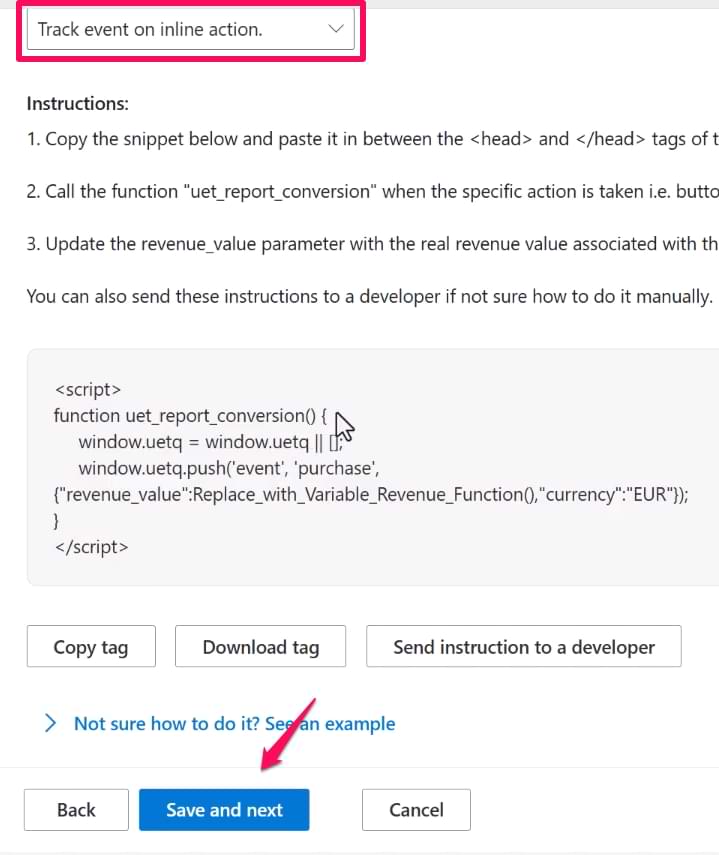Expand 'Not sure how to do it? See an example'

(x=234, y=724)
